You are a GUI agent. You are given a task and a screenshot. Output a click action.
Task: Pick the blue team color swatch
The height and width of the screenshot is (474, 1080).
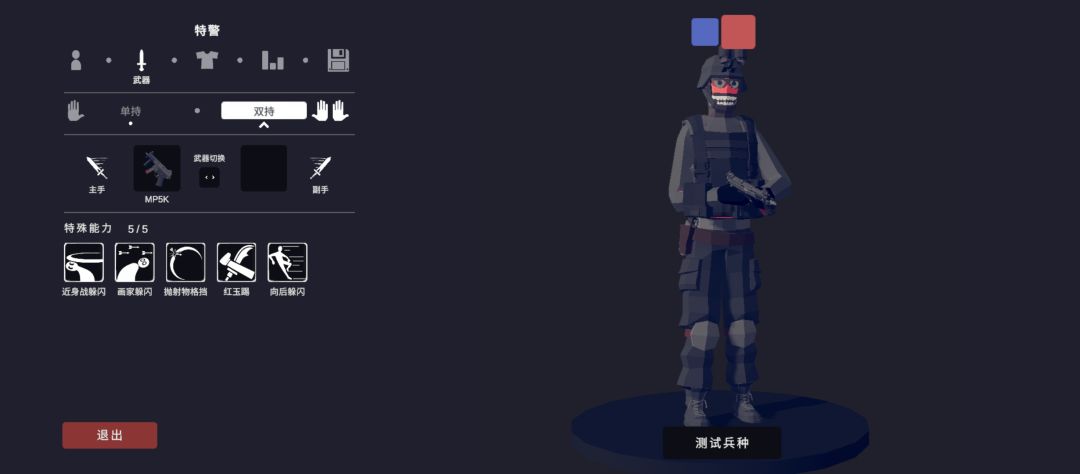705,32
